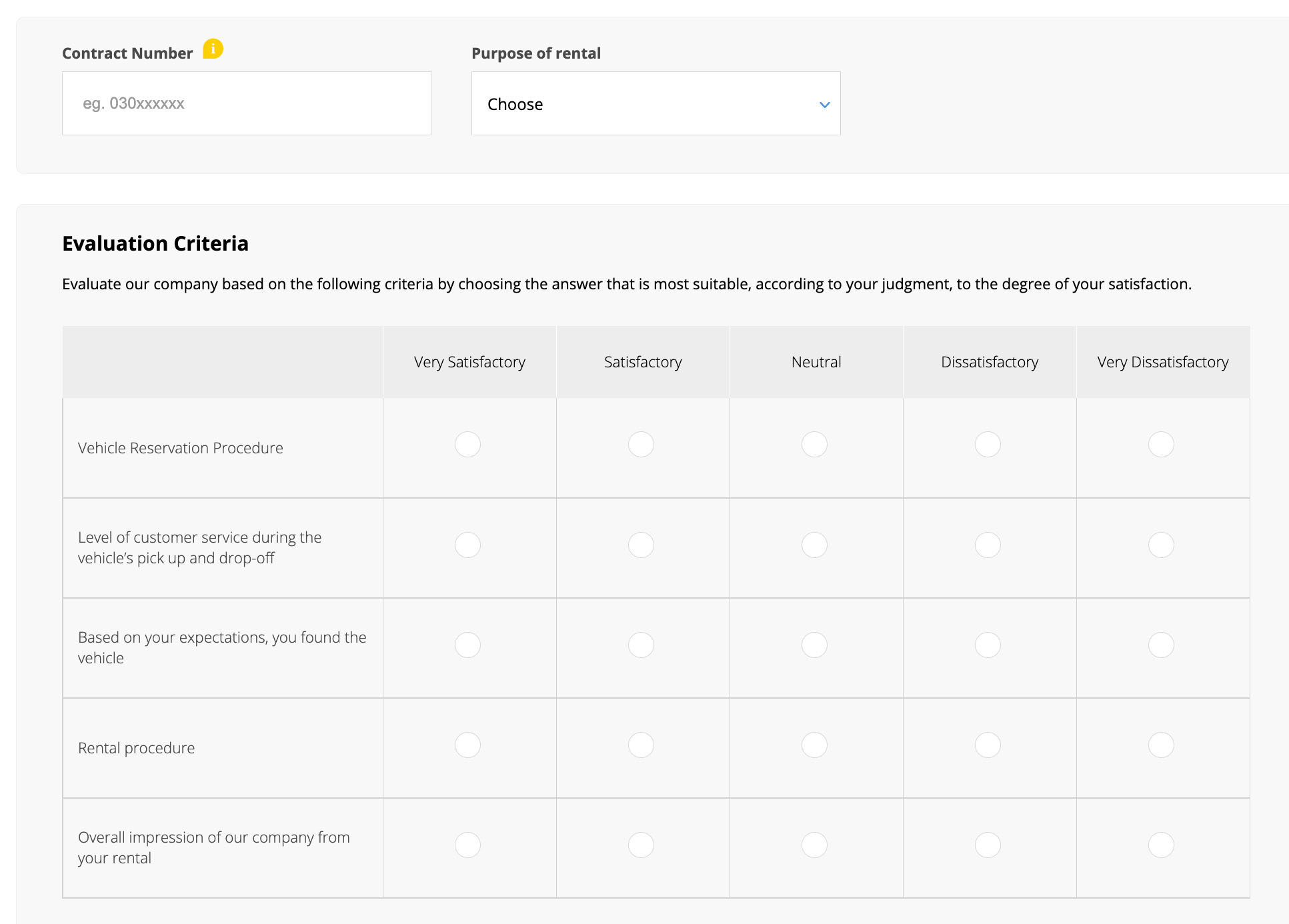Select Very Satisfactory for customer service level
Image resolution: width=1289 pixels, height=924 pixels.
(467, 545)
